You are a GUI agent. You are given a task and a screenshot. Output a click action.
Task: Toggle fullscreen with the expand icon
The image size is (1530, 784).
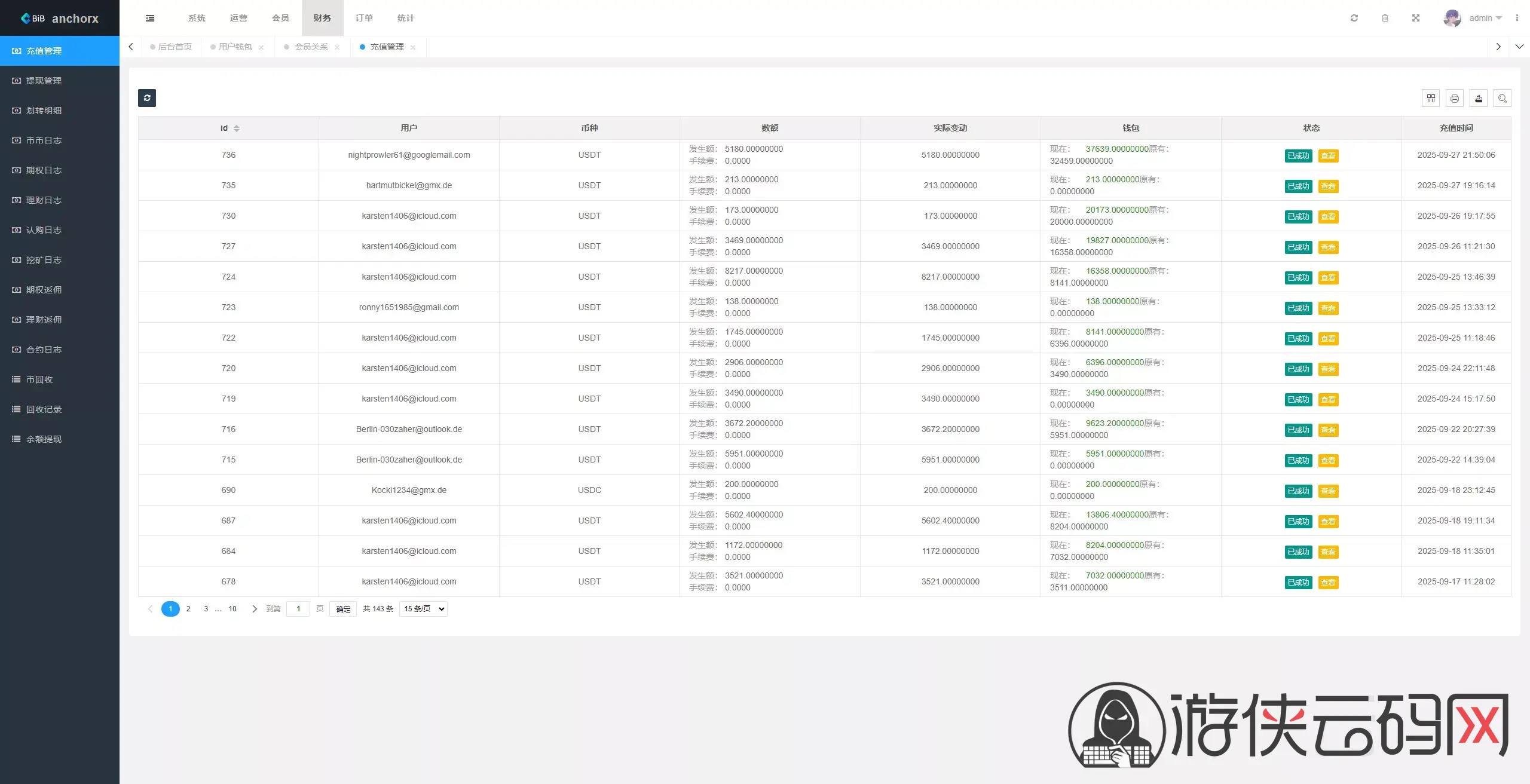(1416, 18)
